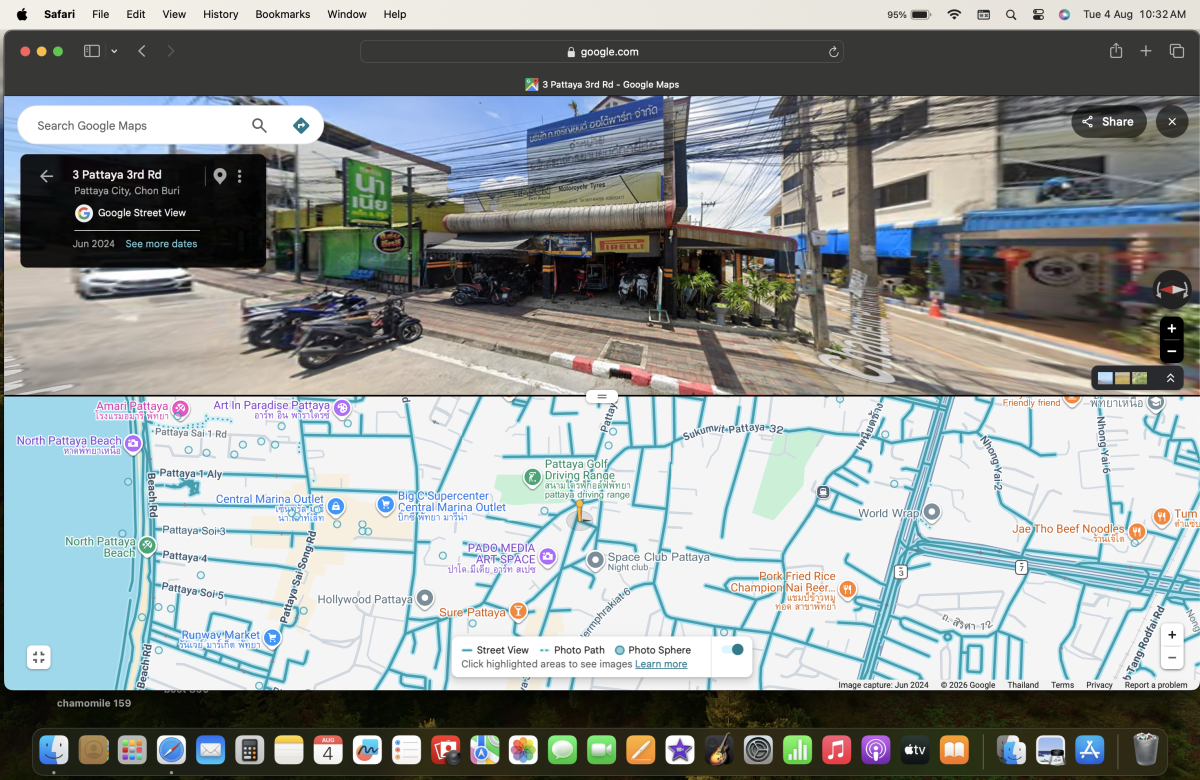Zoom out on the lower map
The height and width of the screenshot is (780, 1200).
(1172, 657)
